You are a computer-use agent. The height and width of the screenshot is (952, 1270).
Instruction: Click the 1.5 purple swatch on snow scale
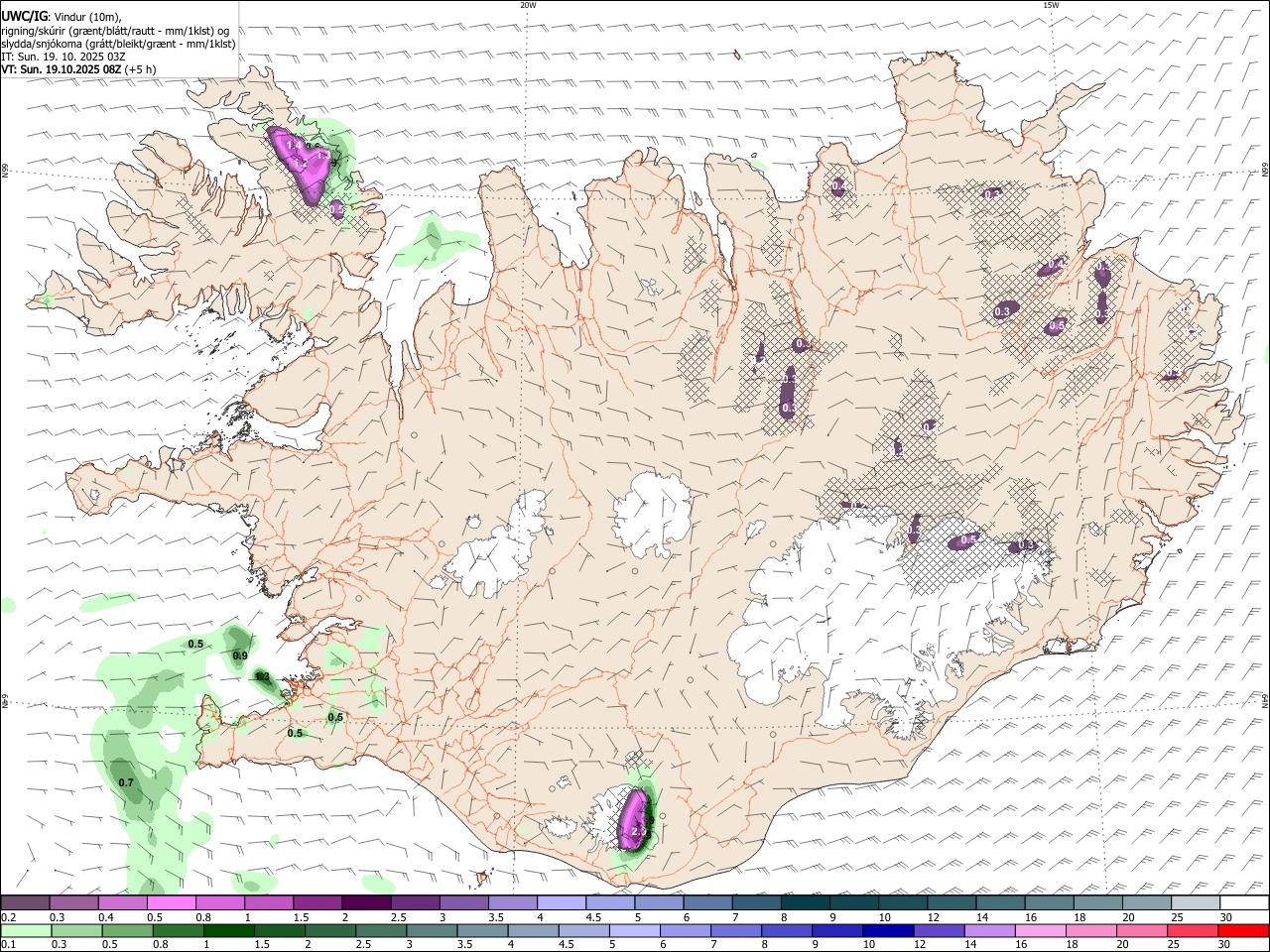coord(317,903)
